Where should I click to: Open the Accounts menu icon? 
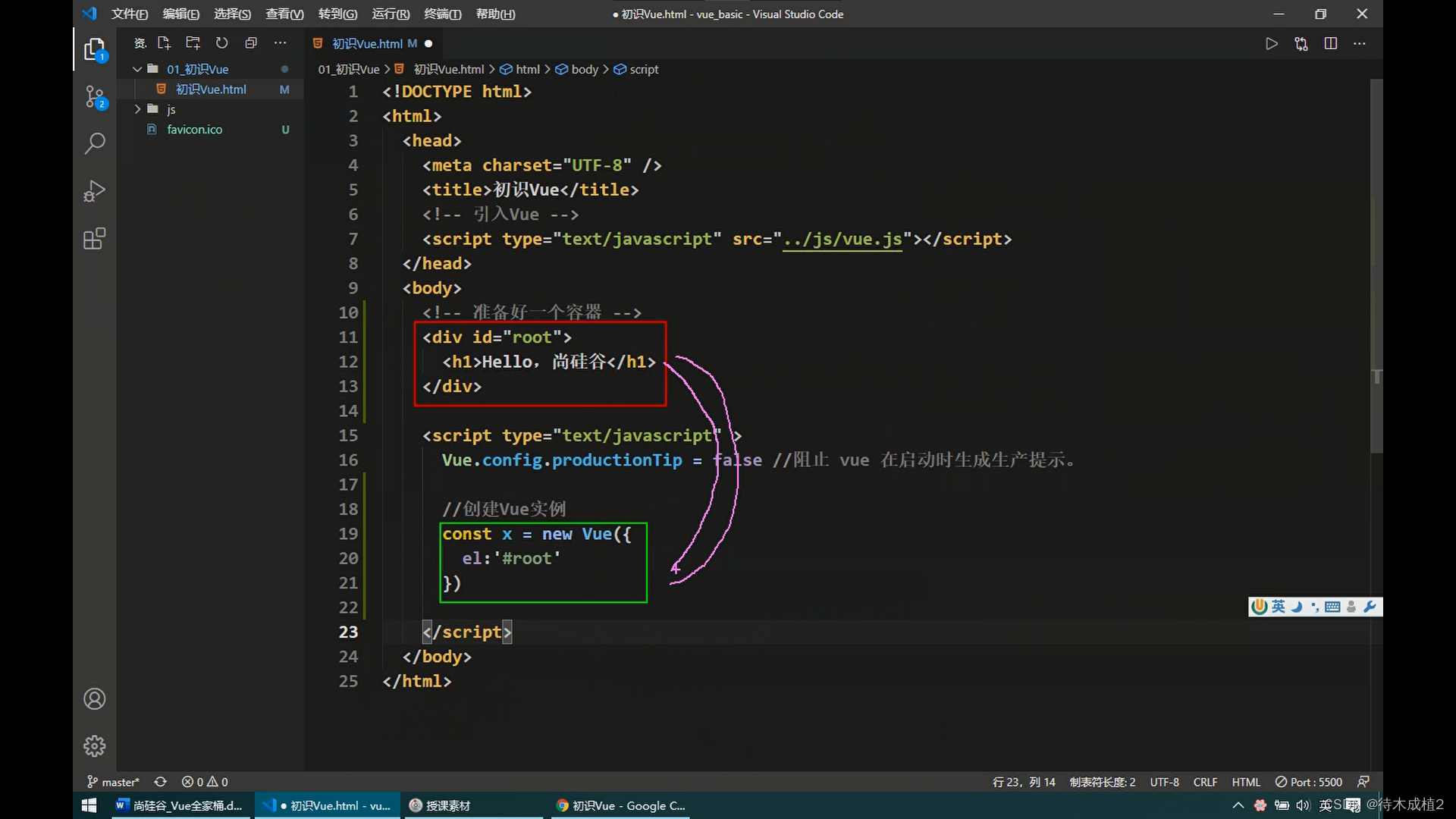pos(95,698)
